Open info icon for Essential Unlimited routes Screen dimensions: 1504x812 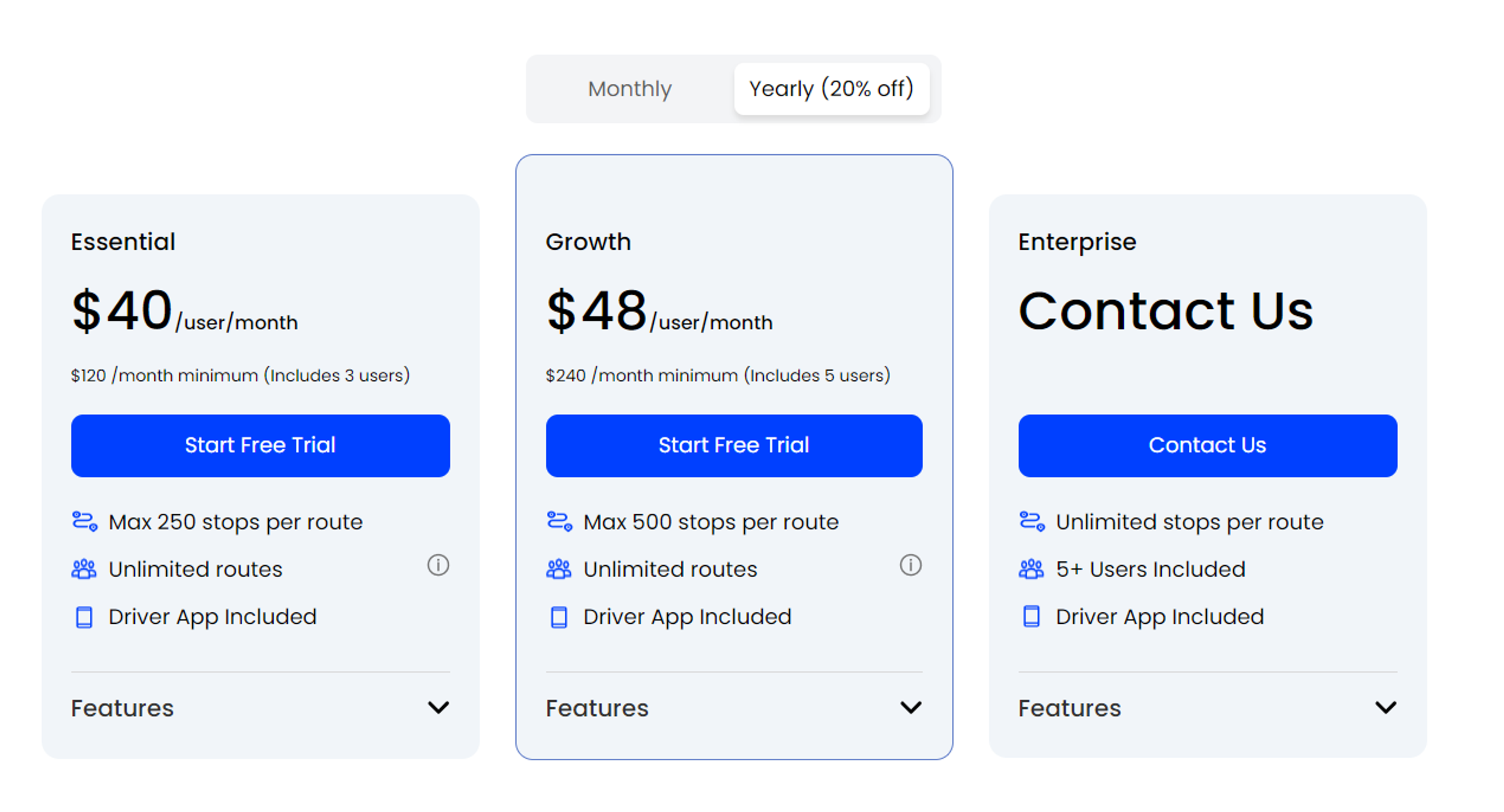(x=438, y=565)
